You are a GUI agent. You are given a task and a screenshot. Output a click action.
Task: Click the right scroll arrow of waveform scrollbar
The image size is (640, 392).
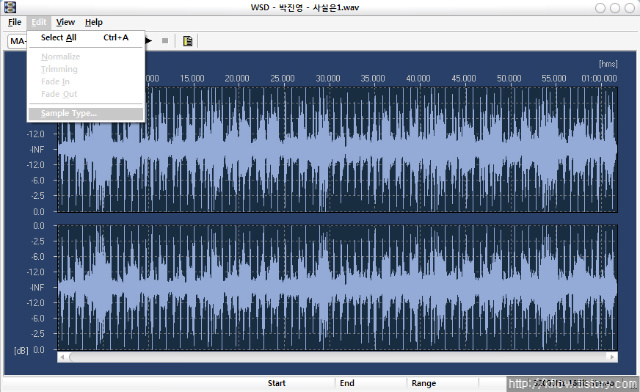(612, 357)
